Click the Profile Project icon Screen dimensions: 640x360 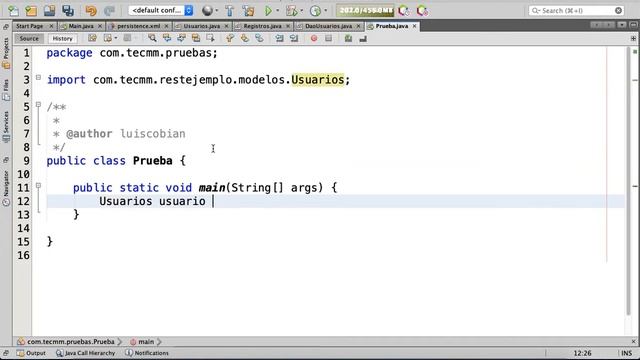[316, 11]
